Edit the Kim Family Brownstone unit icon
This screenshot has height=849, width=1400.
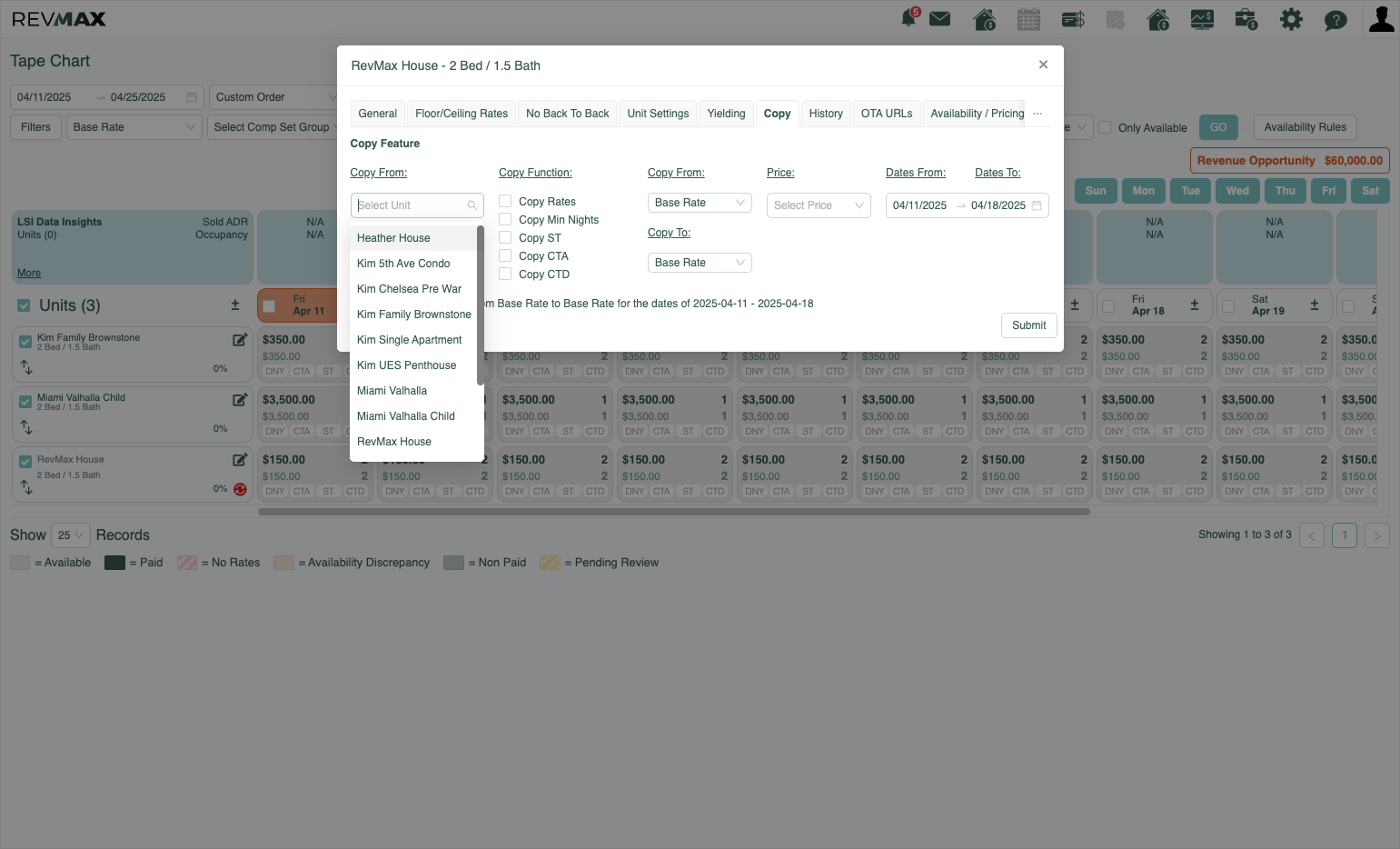[x=240, y=340]
